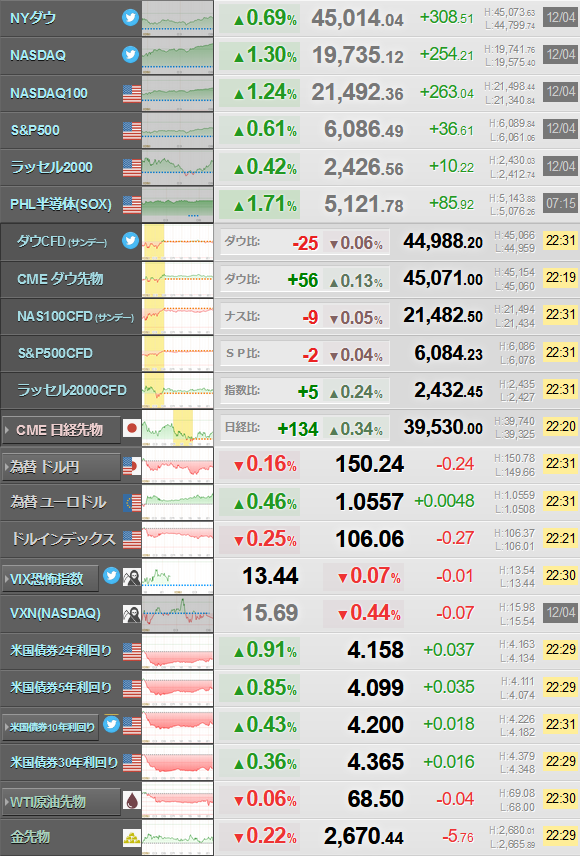Click the PHL半導体(SOX) mini chart thumbnail
580x856 pixels.
tap(177, 204)
